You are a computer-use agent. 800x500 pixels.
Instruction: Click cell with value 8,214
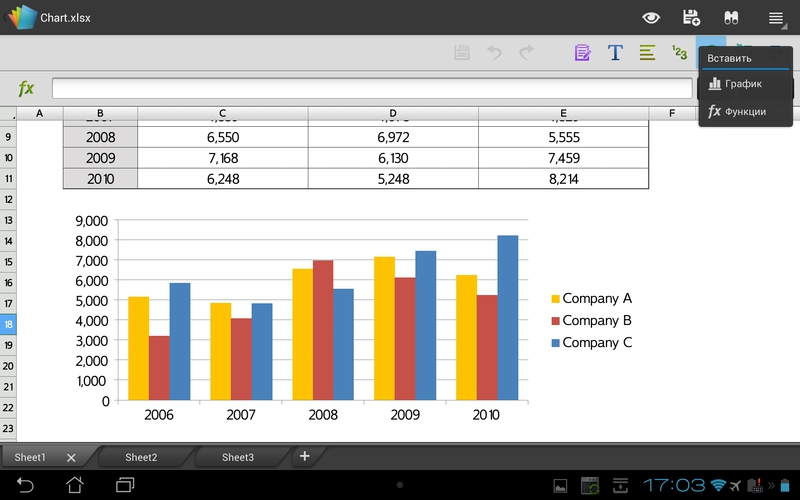(x=564, y=179)
